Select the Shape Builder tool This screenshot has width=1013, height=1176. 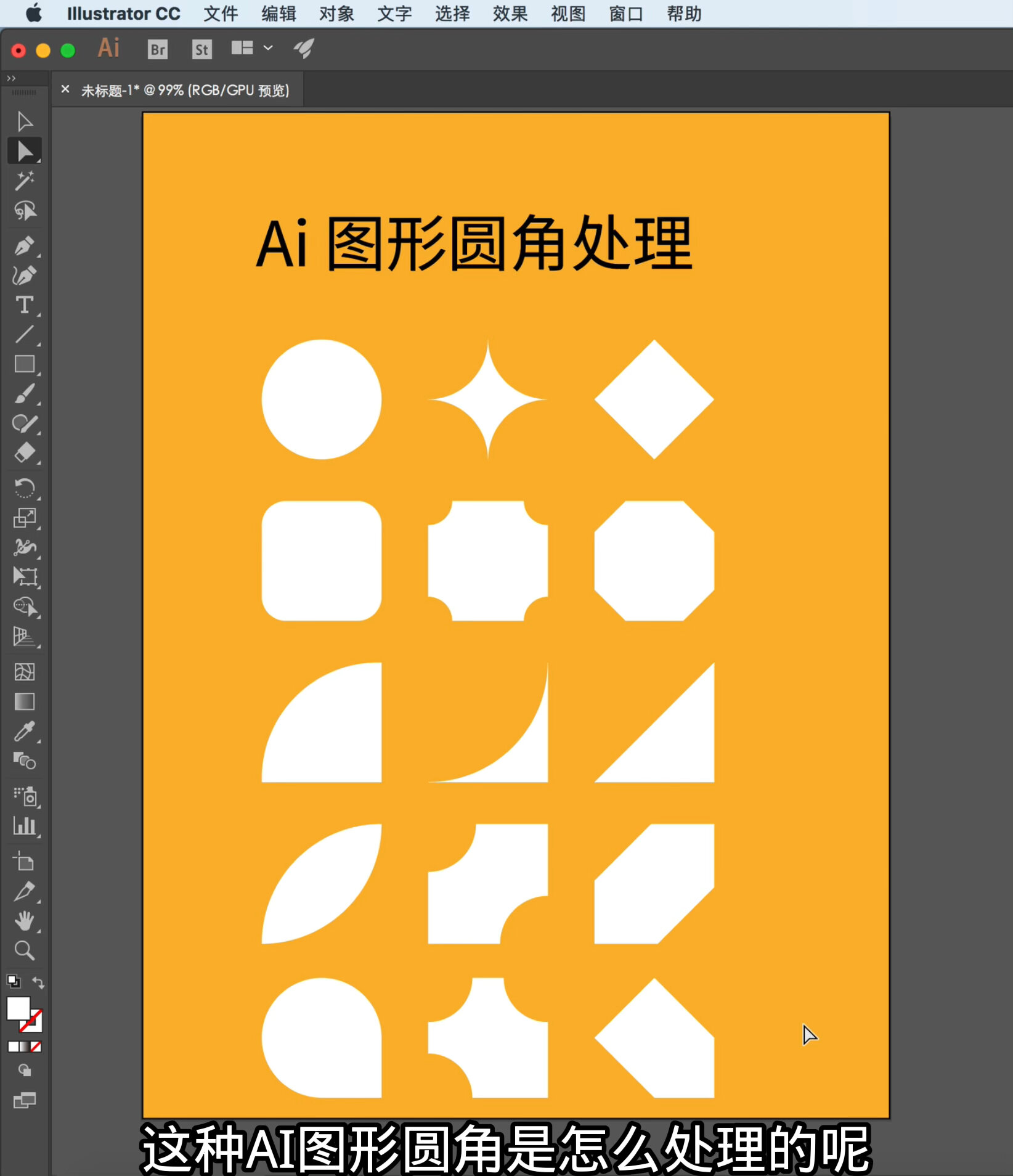coord(25,606)
